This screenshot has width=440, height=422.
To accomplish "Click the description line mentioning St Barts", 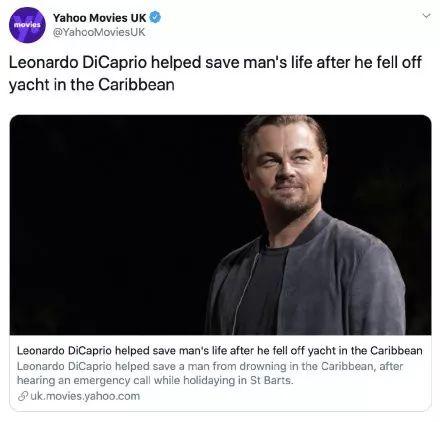I will [155, 380].
